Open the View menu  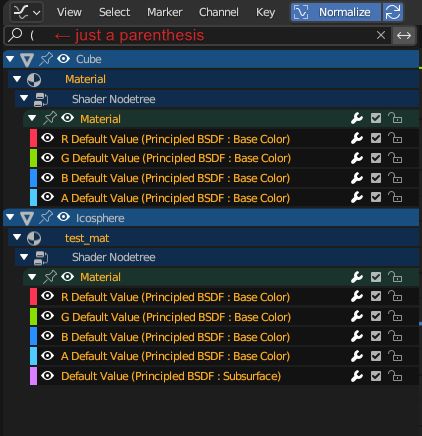(x=69, y=12)
